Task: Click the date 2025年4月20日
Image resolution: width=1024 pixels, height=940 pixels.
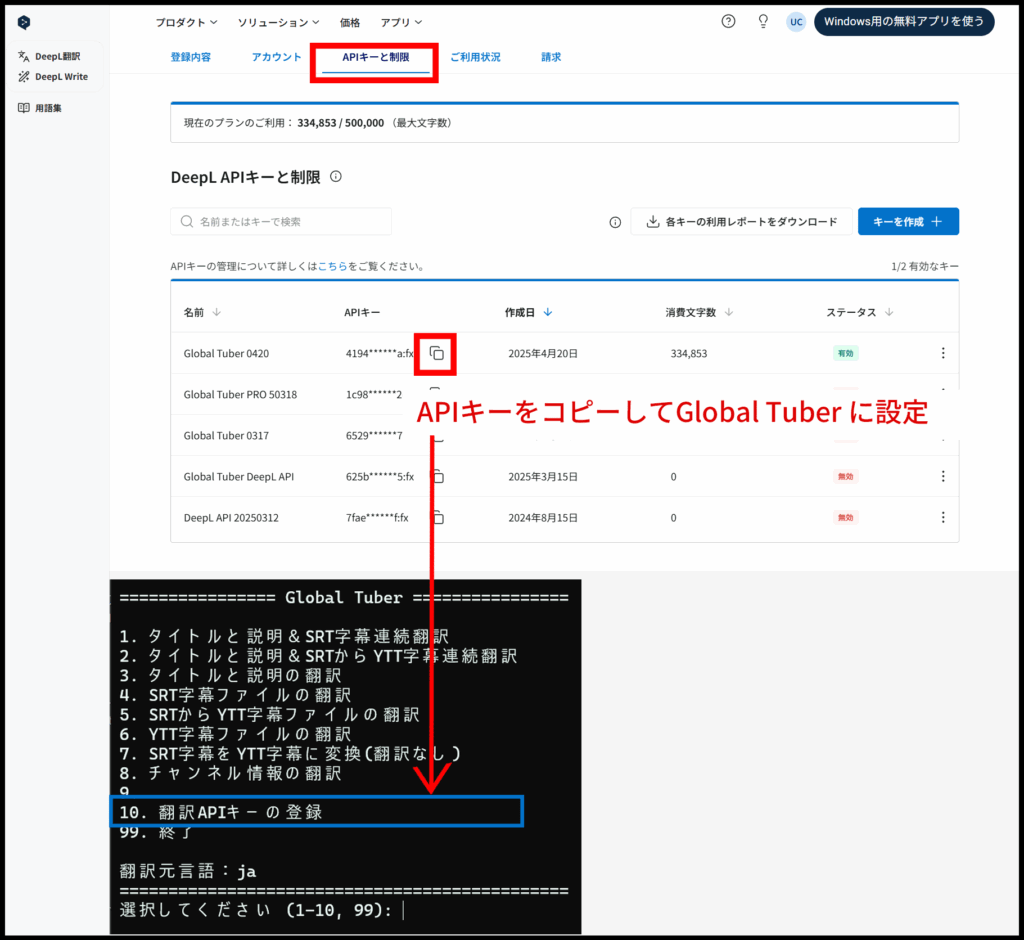Action: [543, 353]
